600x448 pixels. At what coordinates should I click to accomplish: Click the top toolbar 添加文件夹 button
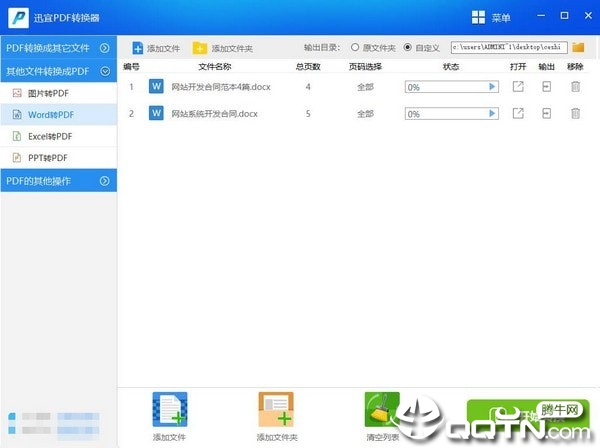[x=222, y=48]
